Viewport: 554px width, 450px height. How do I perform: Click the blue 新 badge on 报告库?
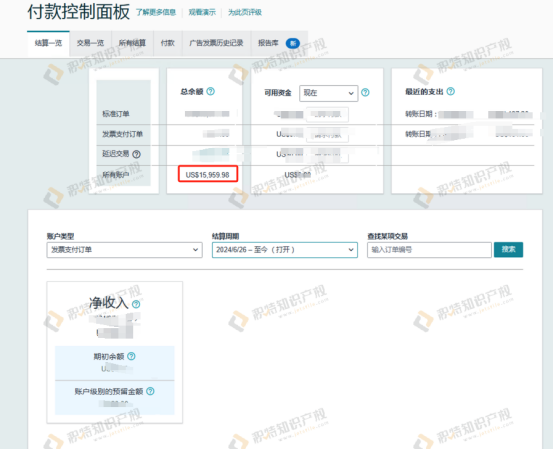click(293, 43)
